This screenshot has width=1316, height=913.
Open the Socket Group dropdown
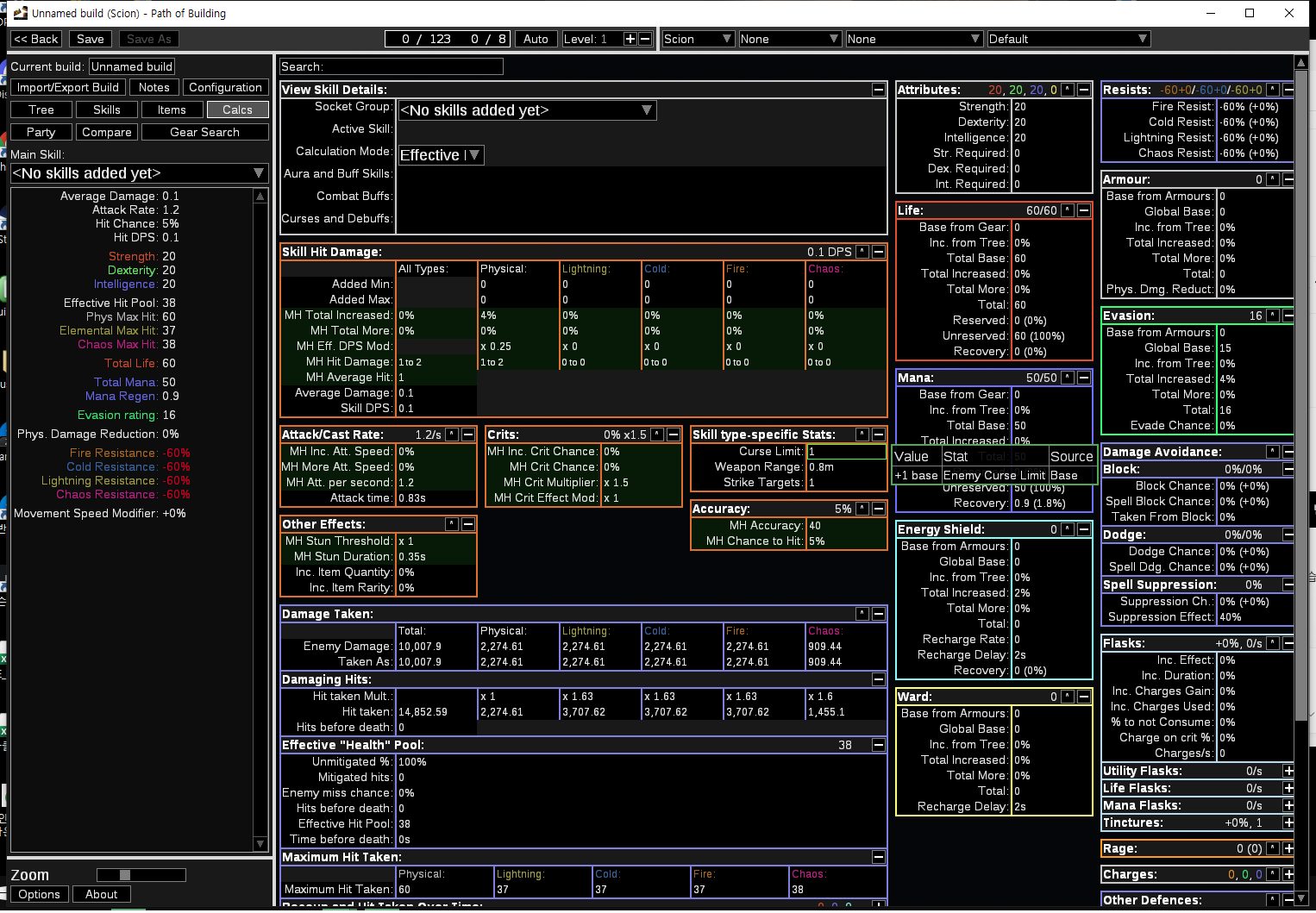(x=527, y=110)
